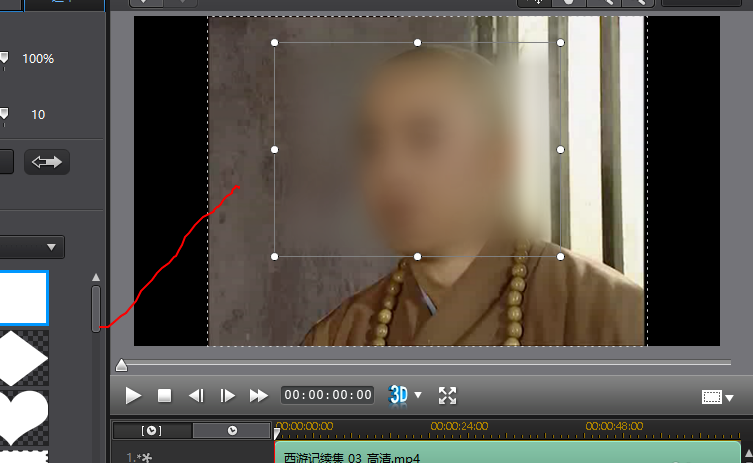Click the bottom-right mask selection handle

point(560,257)
